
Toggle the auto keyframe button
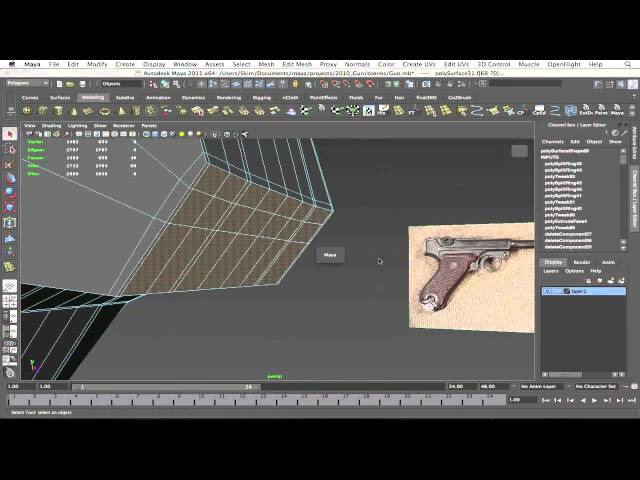pos(627,386)
